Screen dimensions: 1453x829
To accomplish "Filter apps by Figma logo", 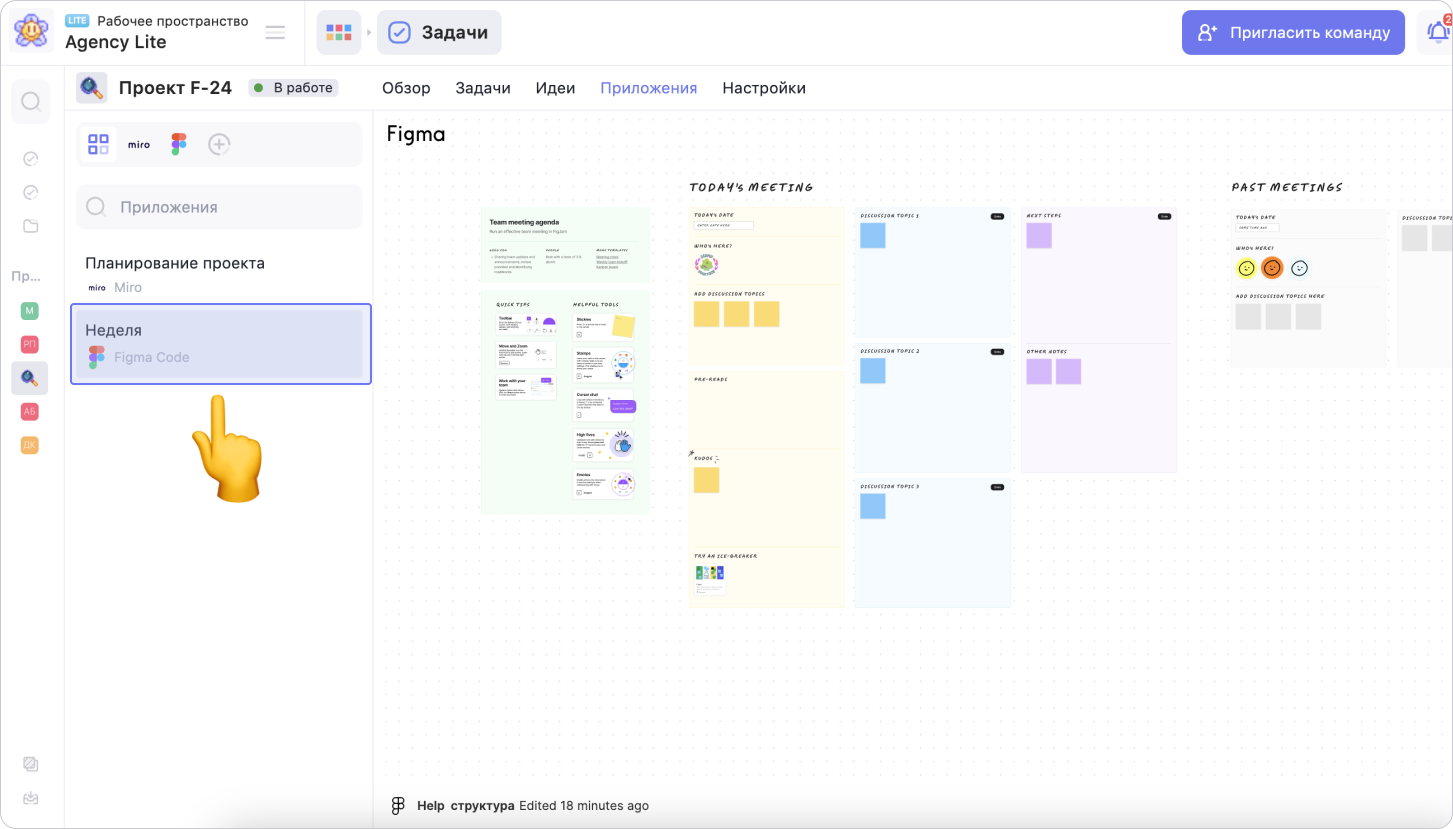I will point(179,144).
